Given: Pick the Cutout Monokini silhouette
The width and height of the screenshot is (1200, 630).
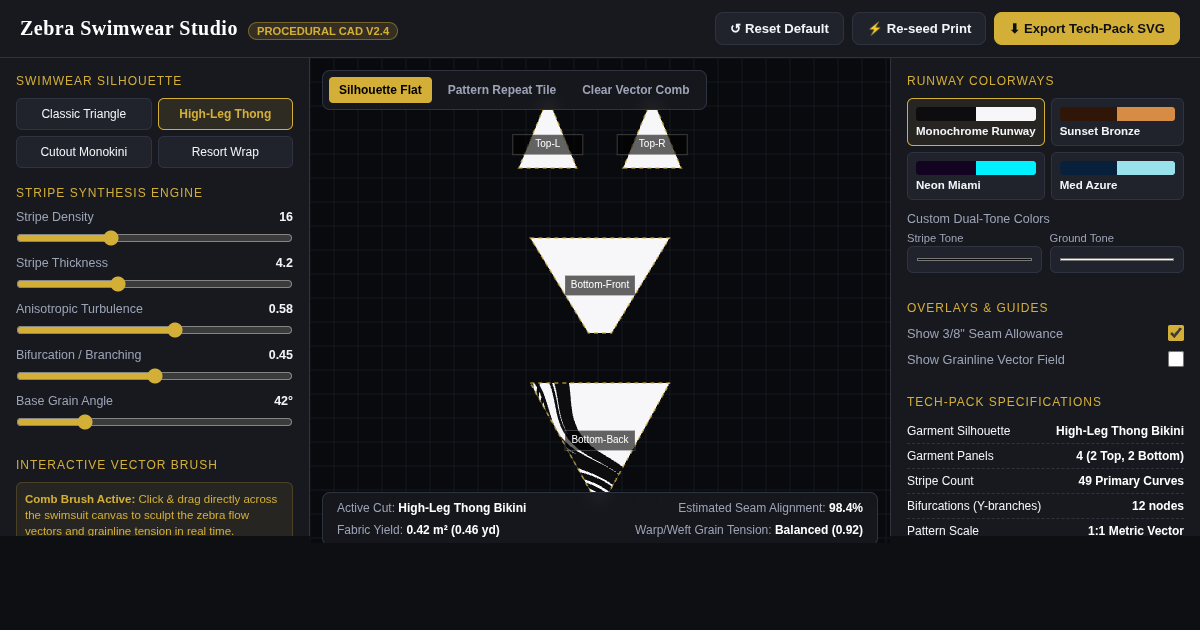Looking at the screenshot, I should (84, 152).
